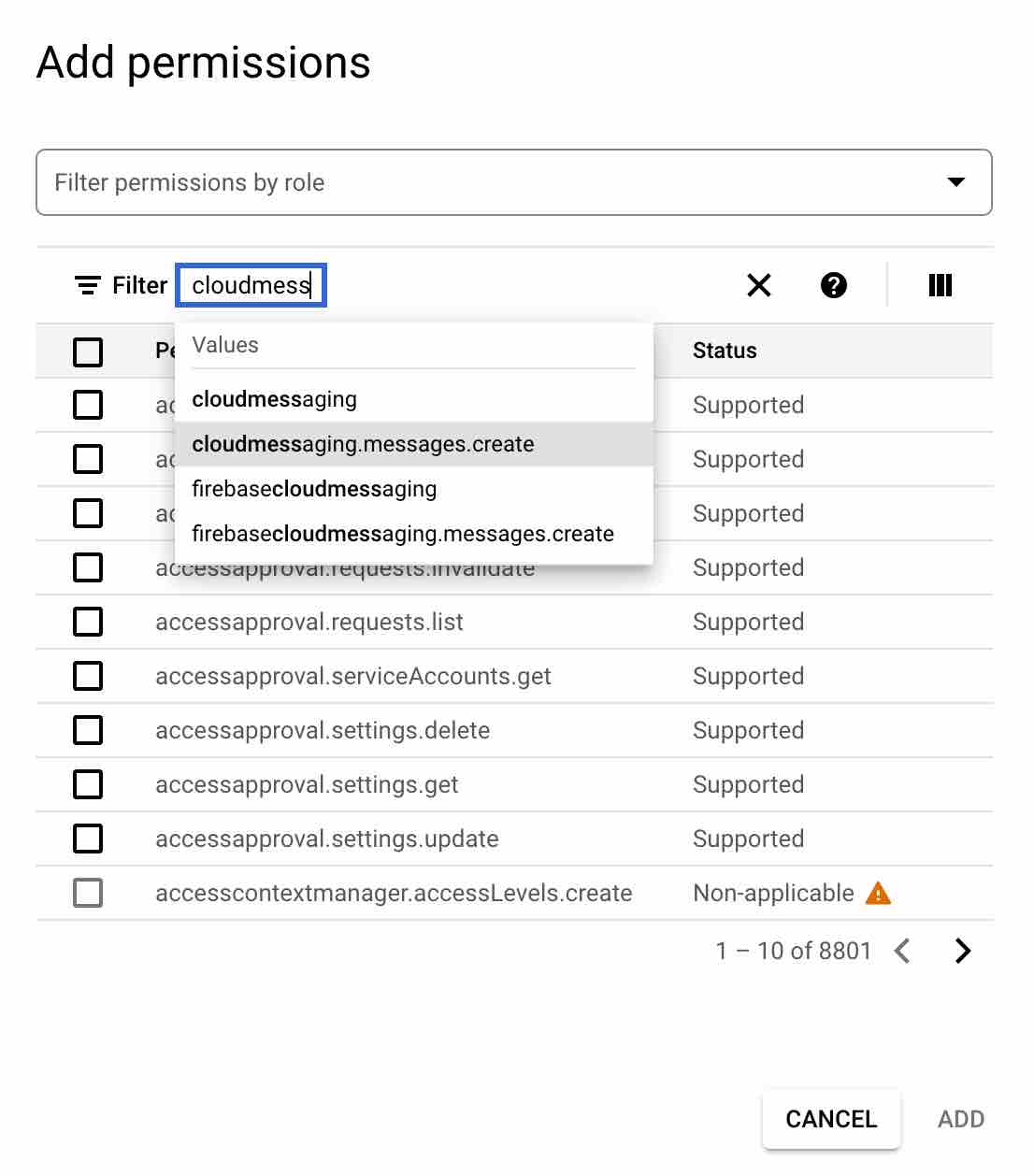
Task: Click the Status column header
Action: click(725, 351)
